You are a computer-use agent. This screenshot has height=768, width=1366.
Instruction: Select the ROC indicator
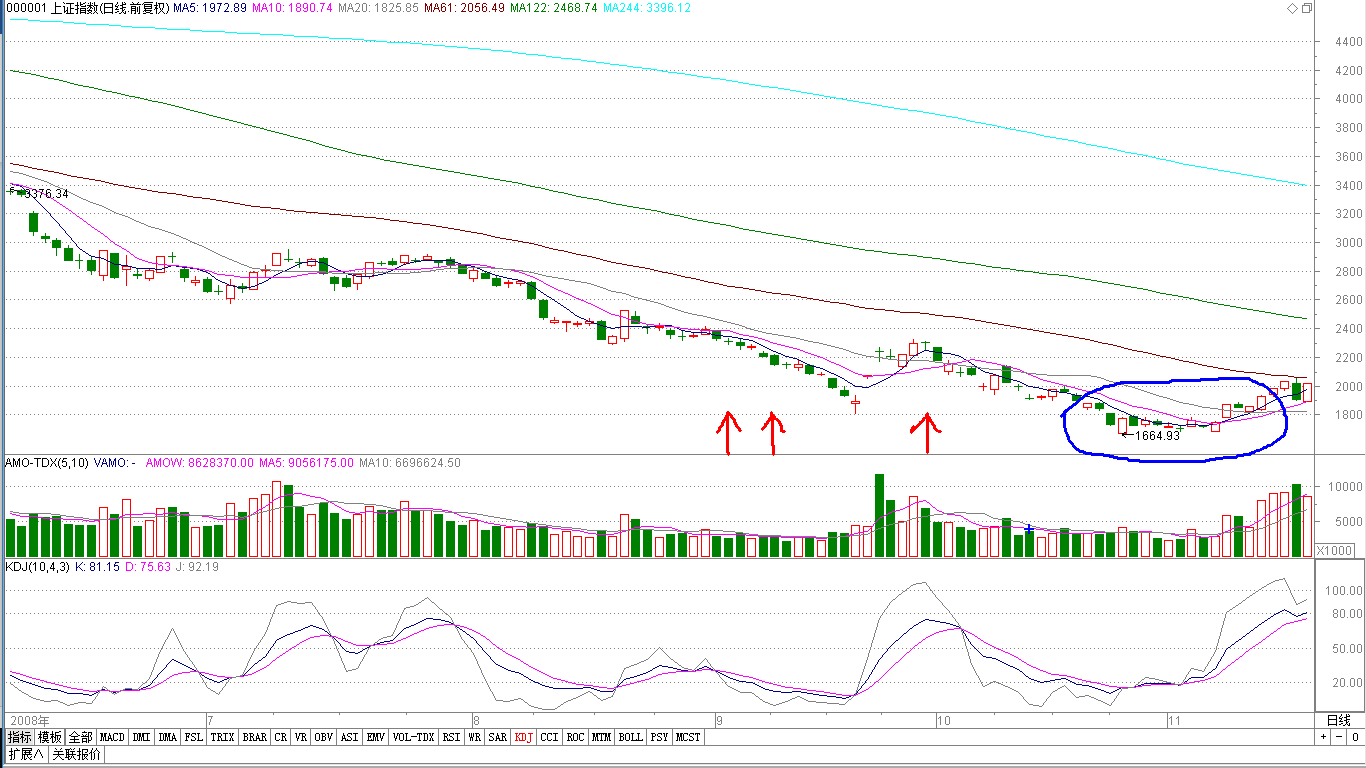tap(575, 737)
